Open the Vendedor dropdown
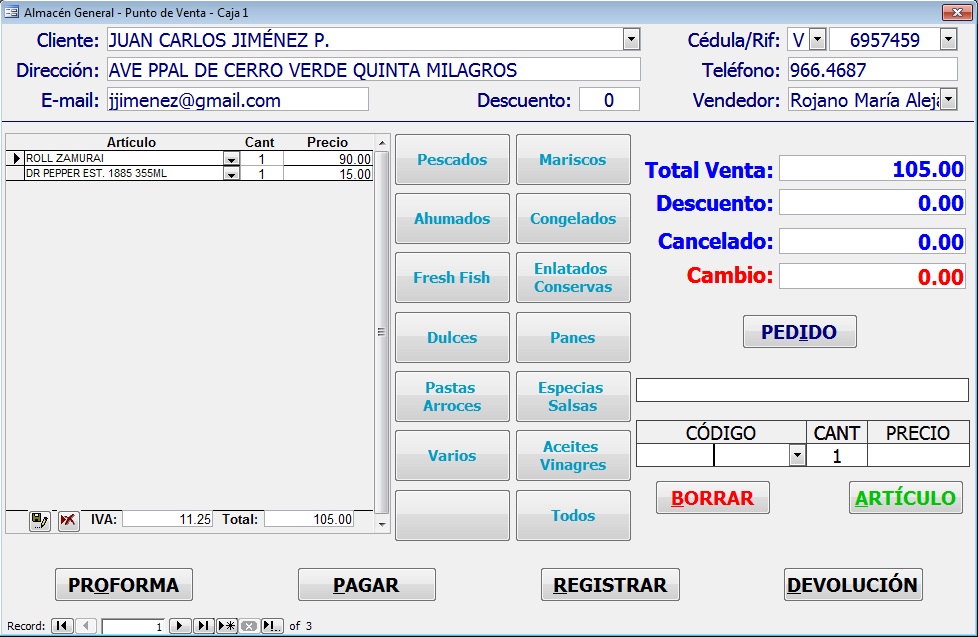 [948, 99]
